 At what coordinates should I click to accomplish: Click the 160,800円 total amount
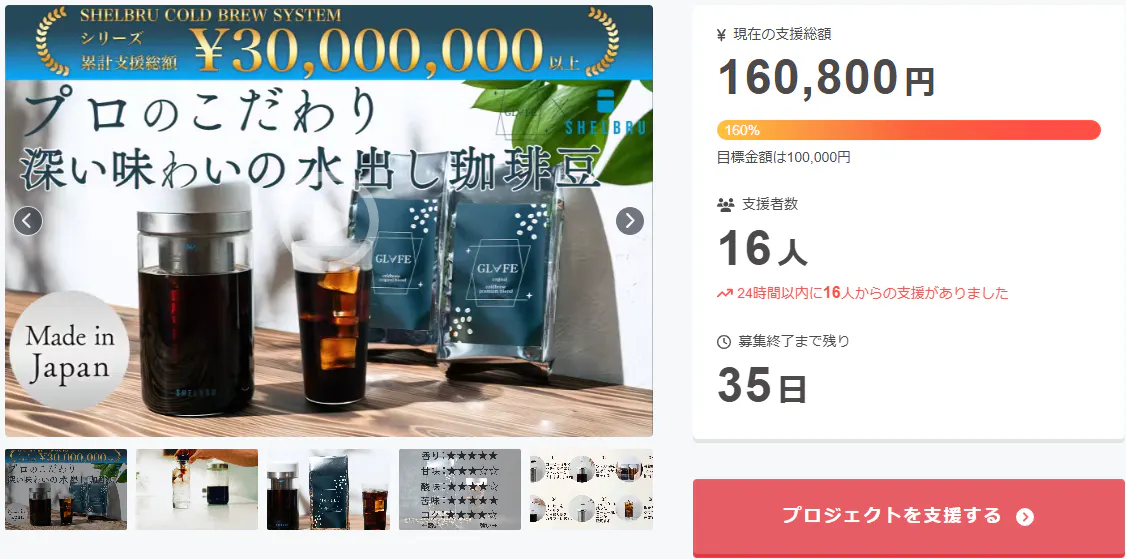[x=826, y=78]
